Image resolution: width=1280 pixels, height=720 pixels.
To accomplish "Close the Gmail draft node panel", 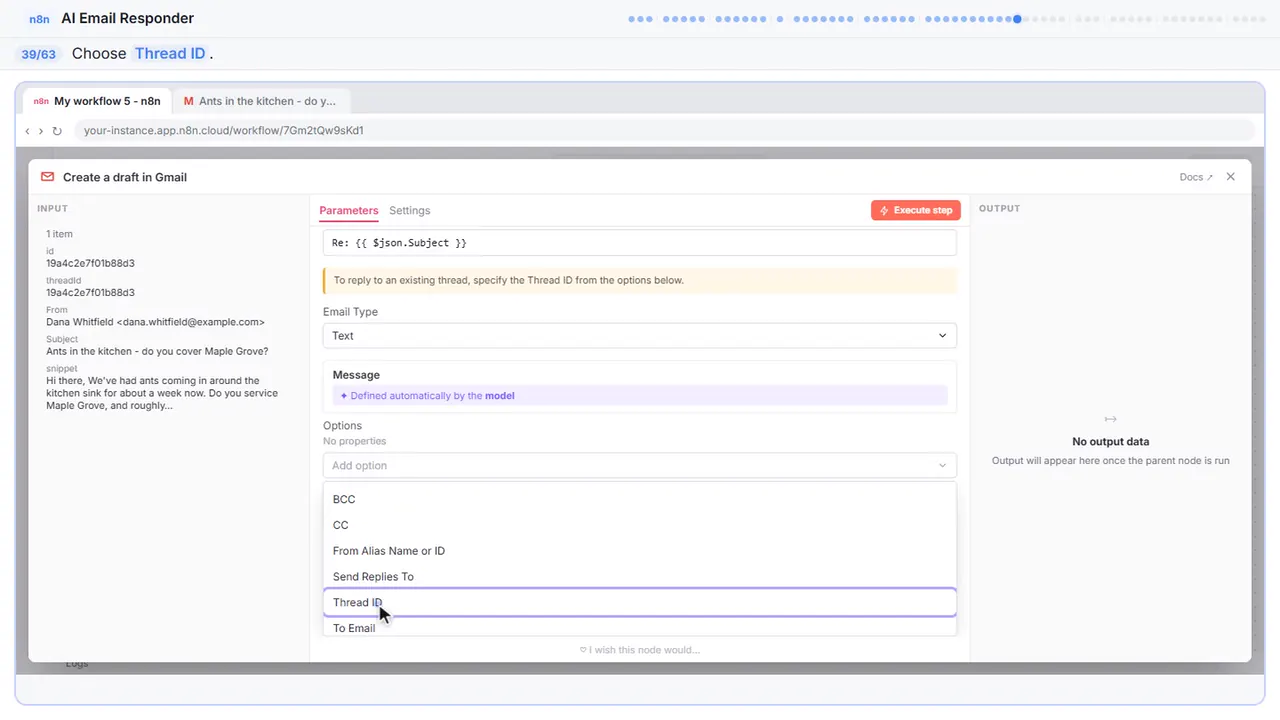I will click(1231, 177).
